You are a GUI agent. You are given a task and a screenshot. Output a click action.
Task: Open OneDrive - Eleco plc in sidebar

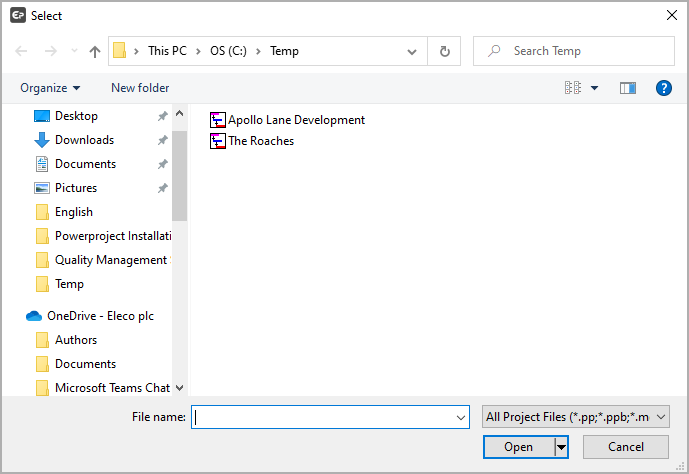[100, 316]
